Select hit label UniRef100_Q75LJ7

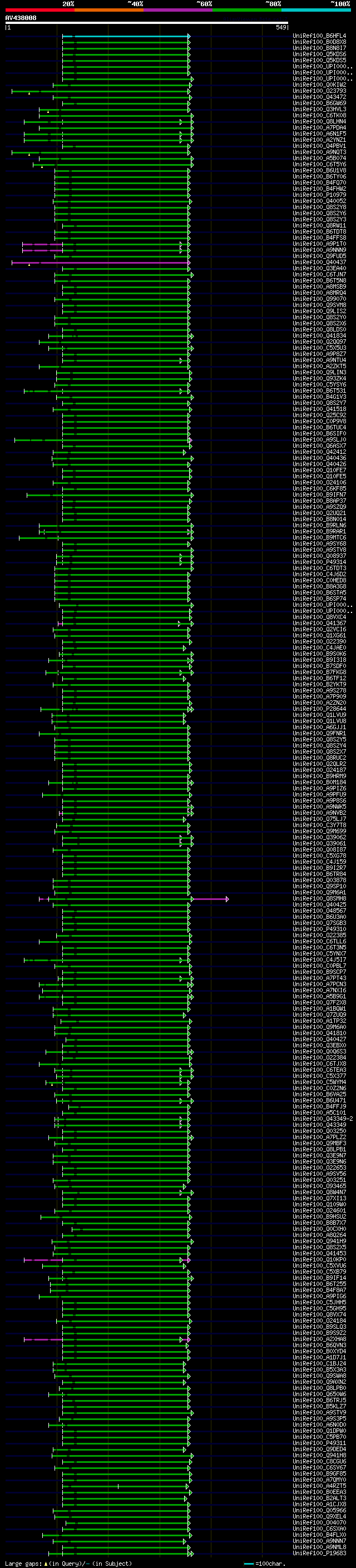[x=319, y=819]
